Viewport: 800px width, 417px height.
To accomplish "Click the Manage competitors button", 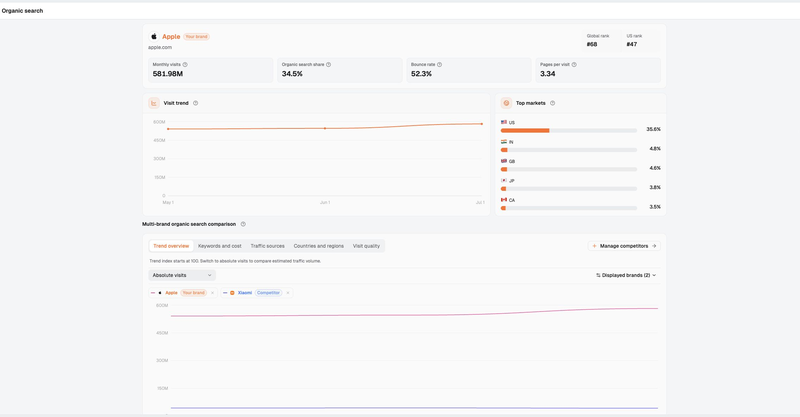I will tap(624, 246).
